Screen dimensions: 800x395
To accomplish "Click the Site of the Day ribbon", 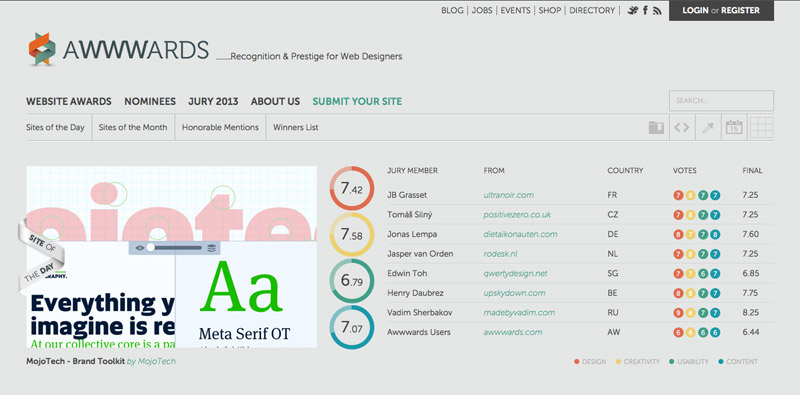I will click(x=42, y=258).
